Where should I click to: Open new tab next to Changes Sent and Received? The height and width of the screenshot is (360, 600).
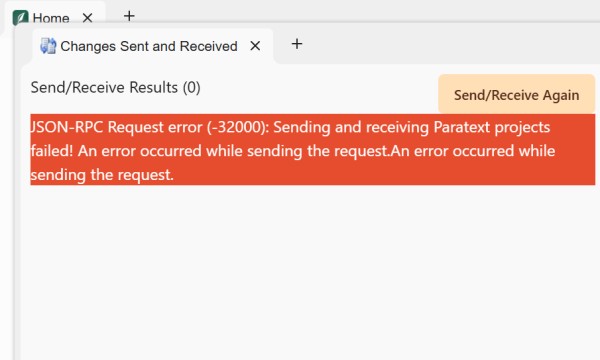[x=297, y=44]
